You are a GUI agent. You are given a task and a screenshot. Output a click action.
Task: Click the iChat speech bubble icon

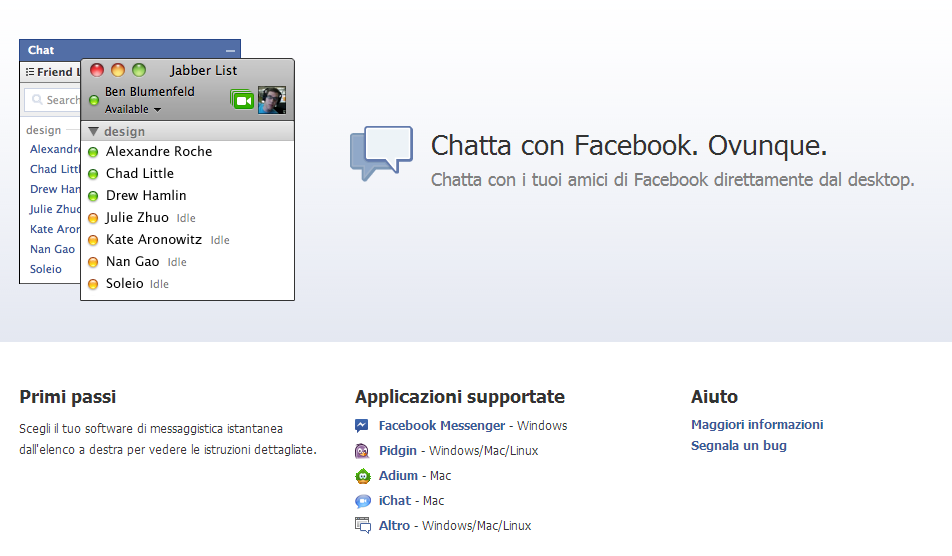pyautogui.click(x=362, y=501)
